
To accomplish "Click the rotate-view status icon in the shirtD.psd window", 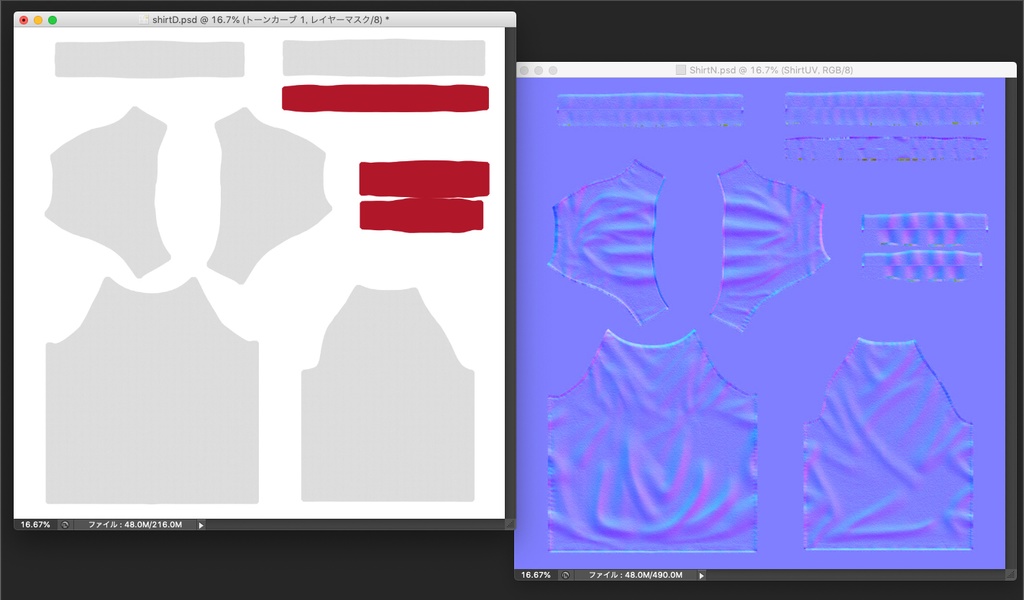I will point(65,524).
